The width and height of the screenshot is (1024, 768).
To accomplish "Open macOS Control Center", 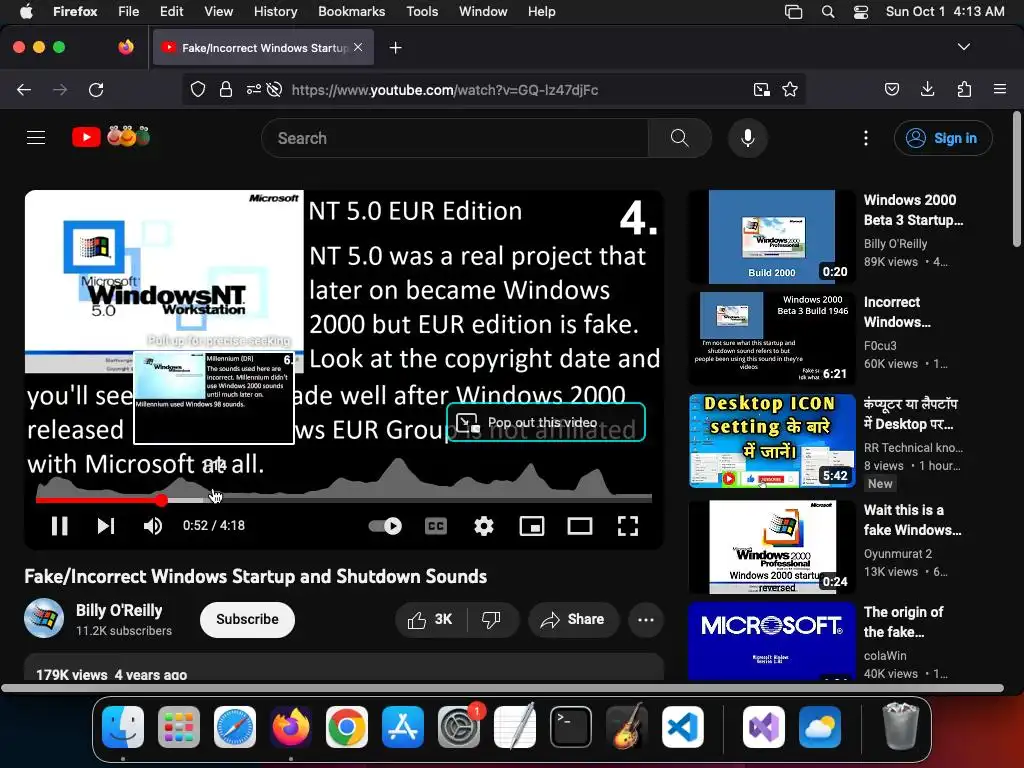I will pyautogui.click(x=861, y=12).
